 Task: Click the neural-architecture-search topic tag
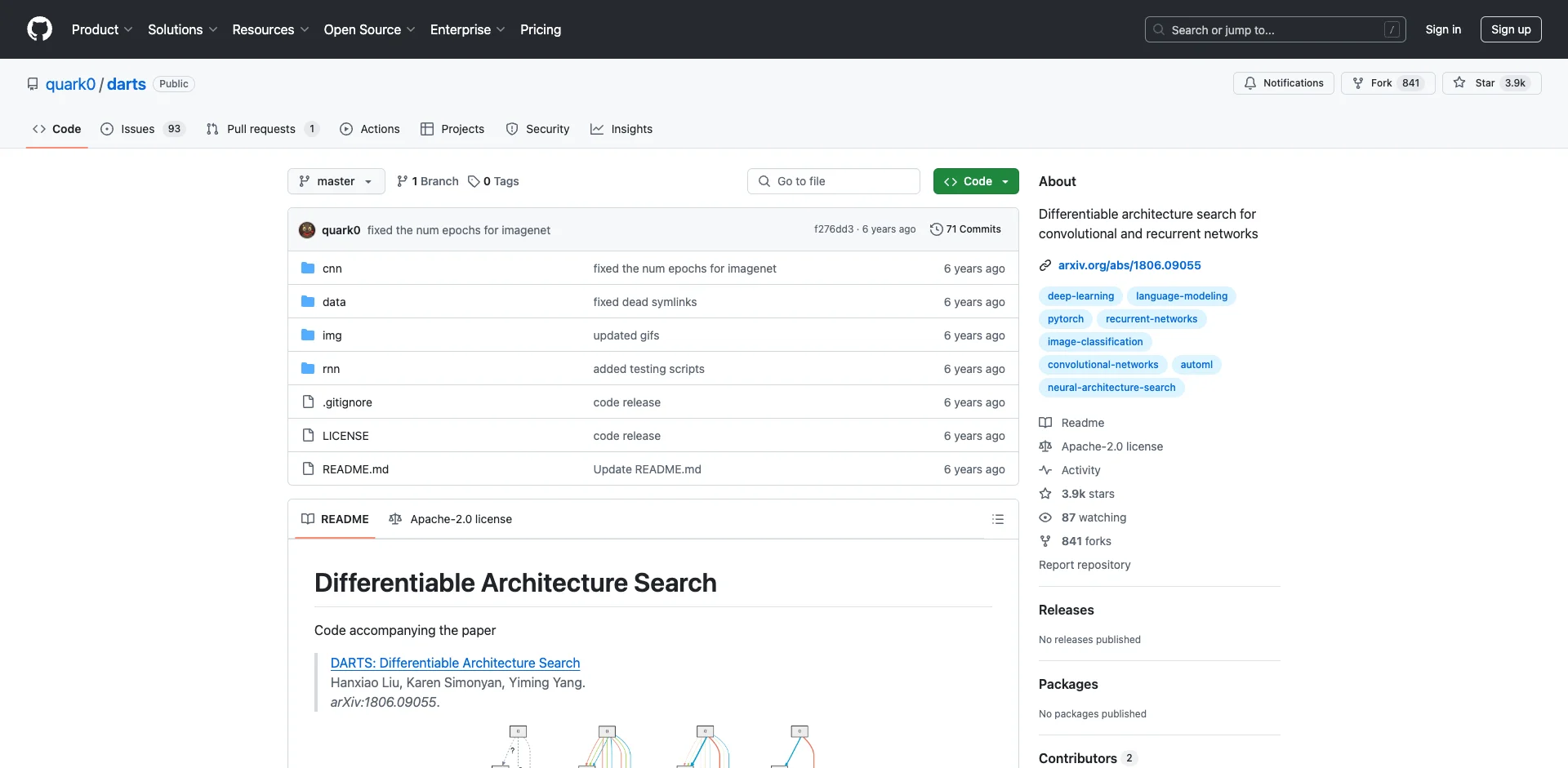1111,388
